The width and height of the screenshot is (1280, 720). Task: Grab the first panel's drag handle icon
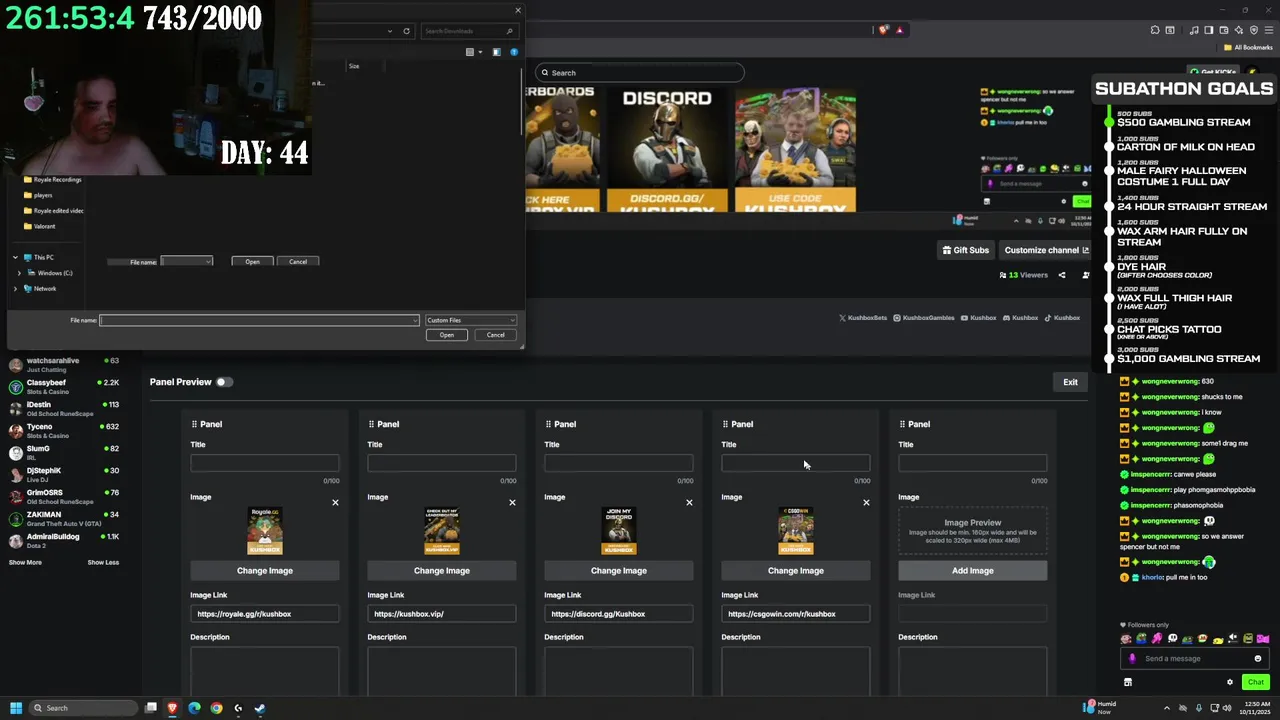194,424
